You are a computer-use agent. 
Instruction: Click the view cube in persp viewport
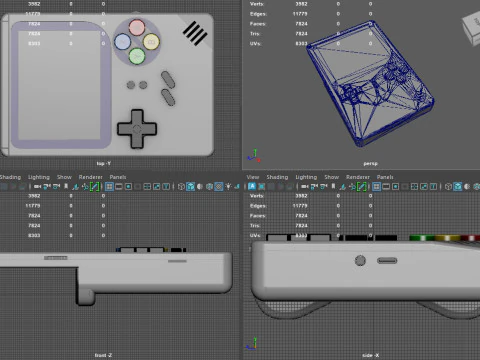471,29
